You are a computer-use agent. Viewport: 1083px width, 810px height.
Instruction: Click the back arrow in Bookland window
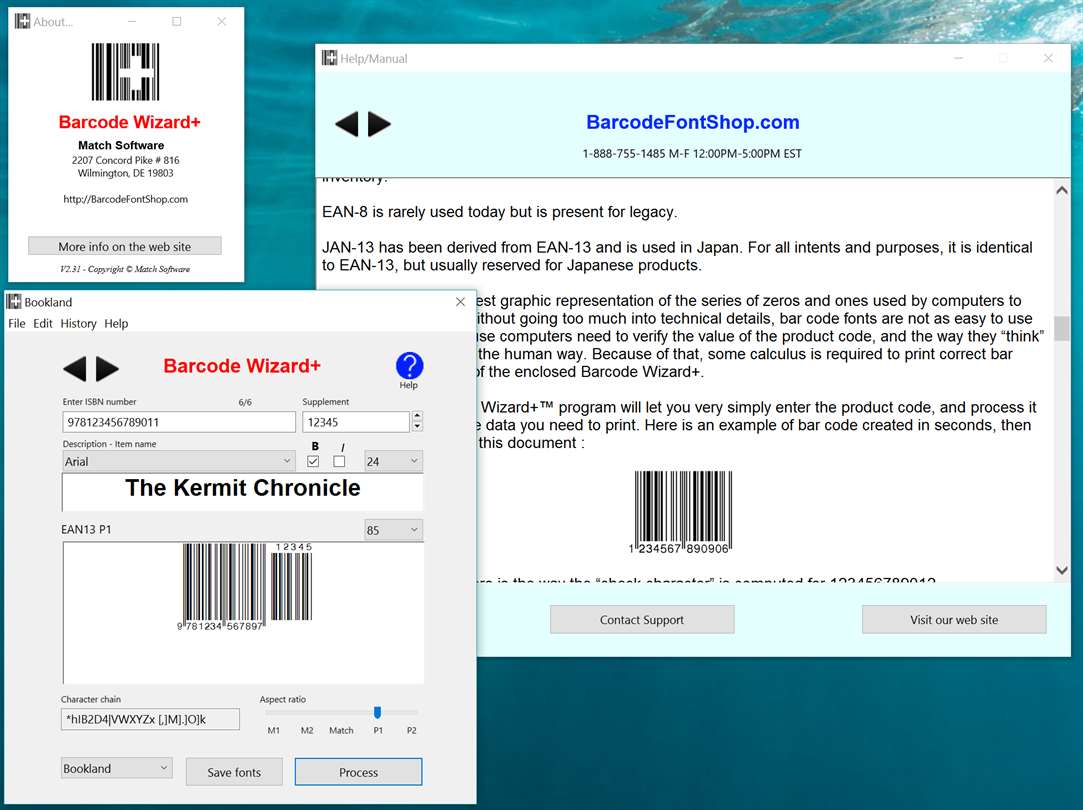point(75,369)
